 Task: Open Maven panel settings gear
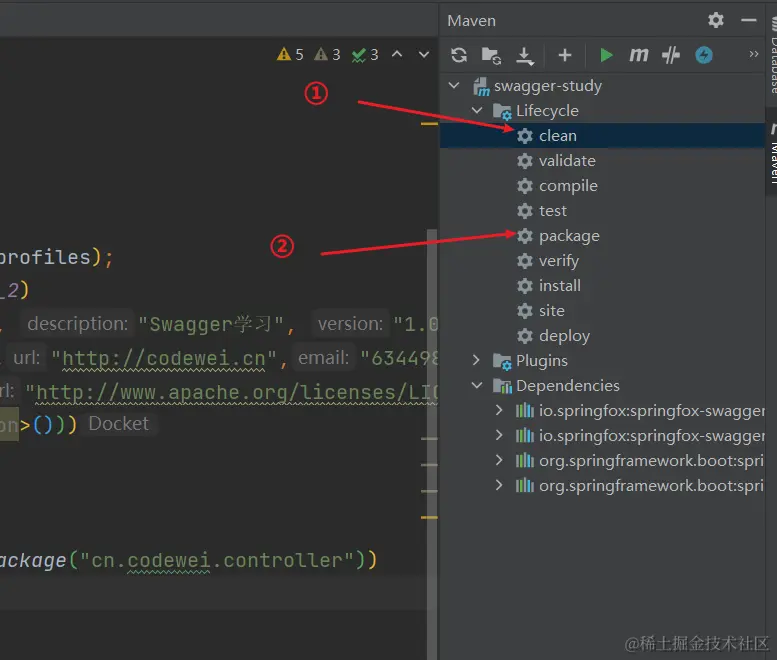click(716, 20)
